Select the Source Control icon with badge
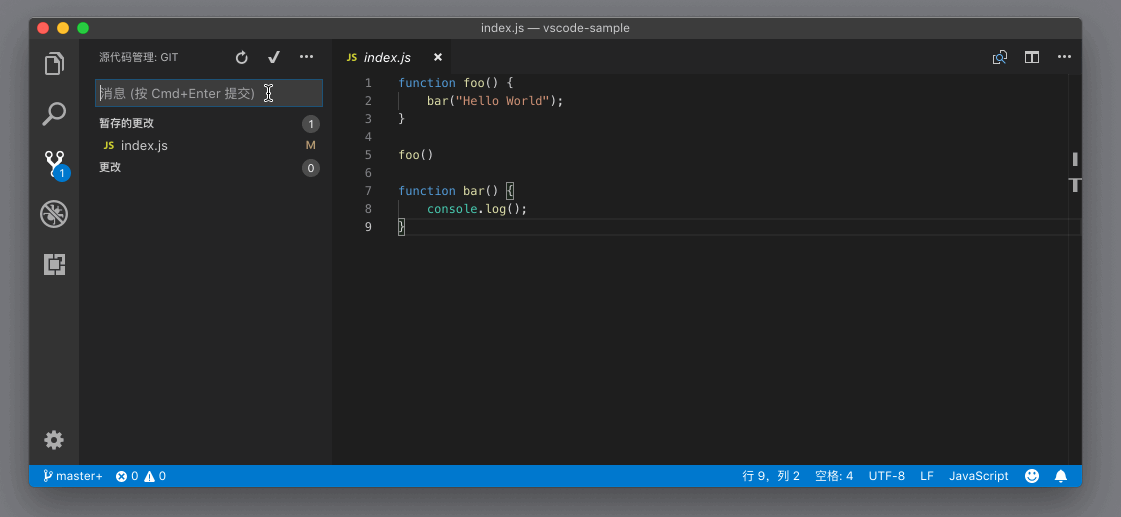Viewport: 1121px width, 517px height. (54, 164)
